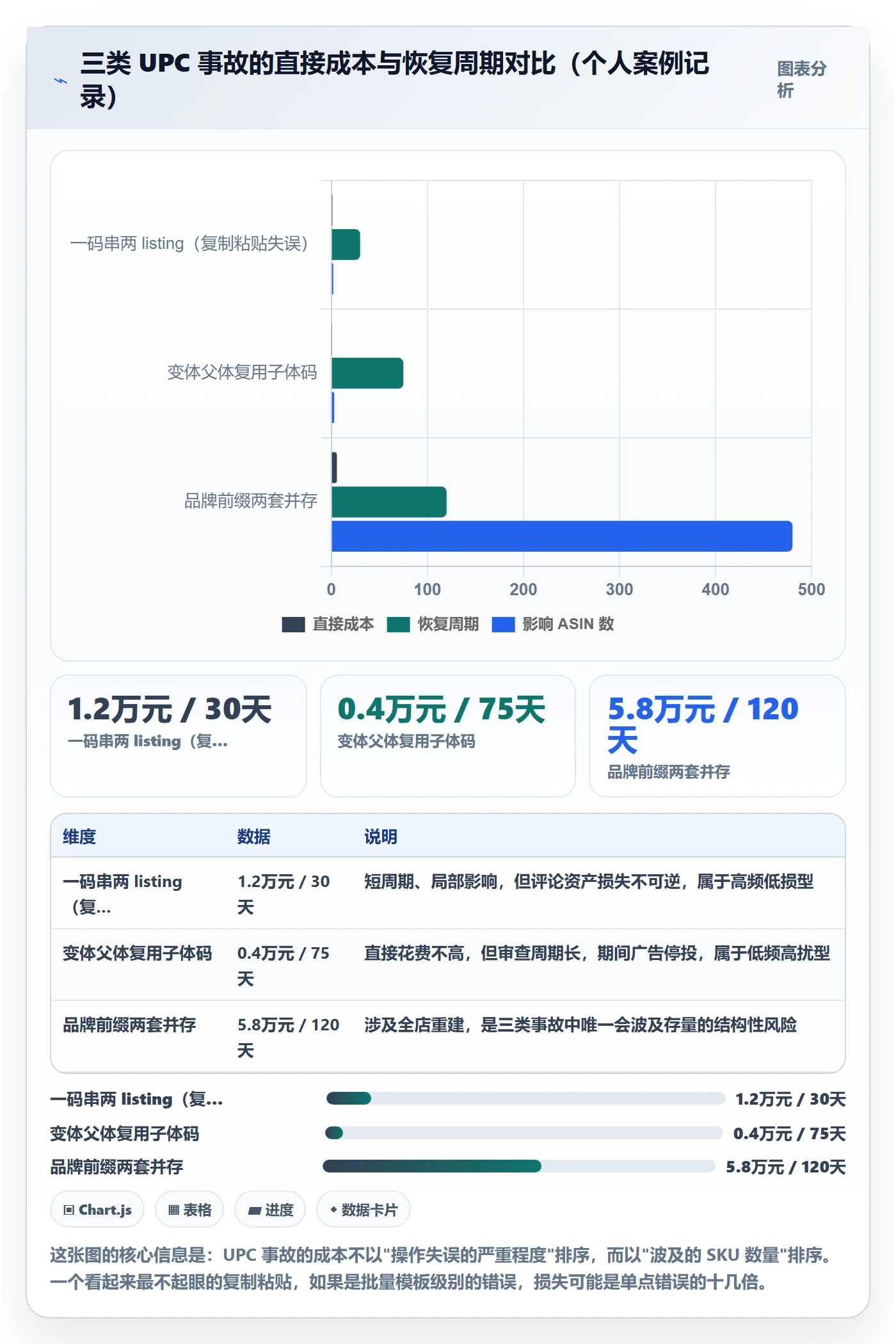The image size is (896, 1344).
Task: Toggle the 影响 ASIN 数 legend swatch
Action: tap(503, 624)
